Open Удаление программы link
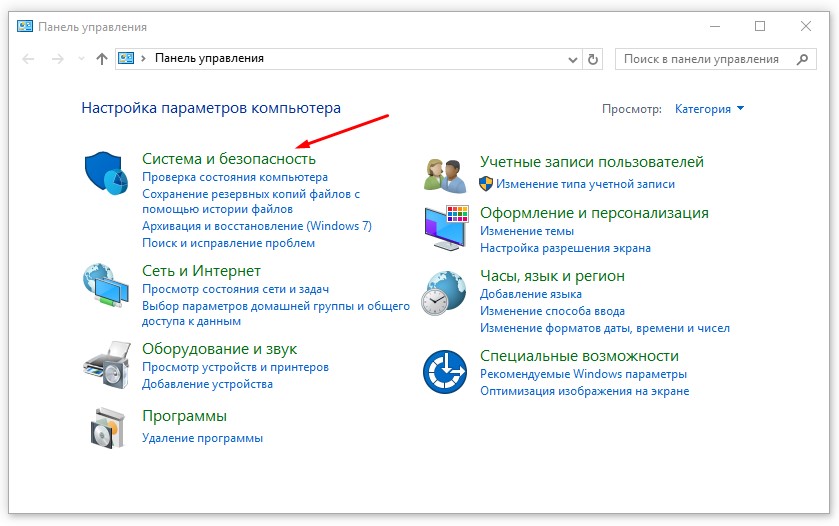 (202, 438)
